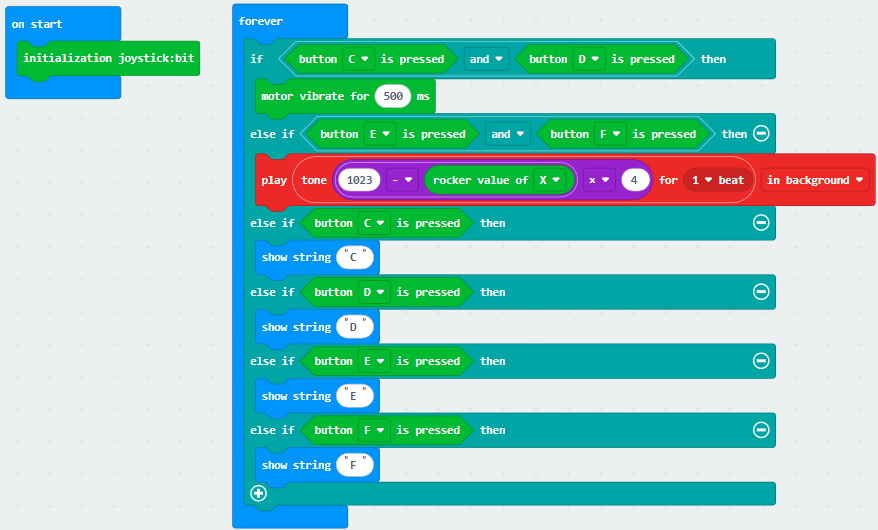The width and height of the screenshot is (878, 530).
Task: Open the 'and' dropdown between buttons E and F
Action: pos(507,134)
